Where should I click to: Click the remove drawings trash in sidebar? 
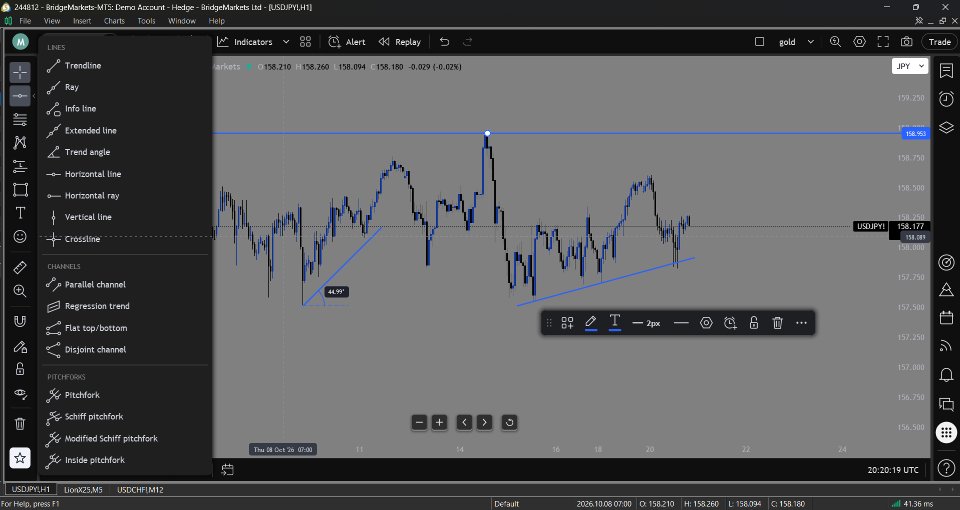click(20, 424)
